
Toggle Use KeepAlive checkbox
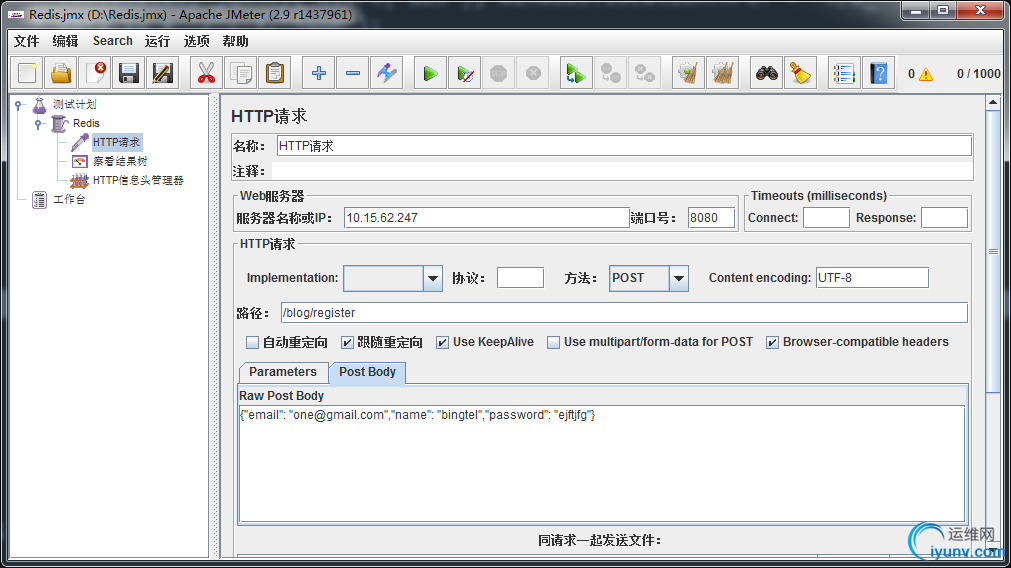442,342
